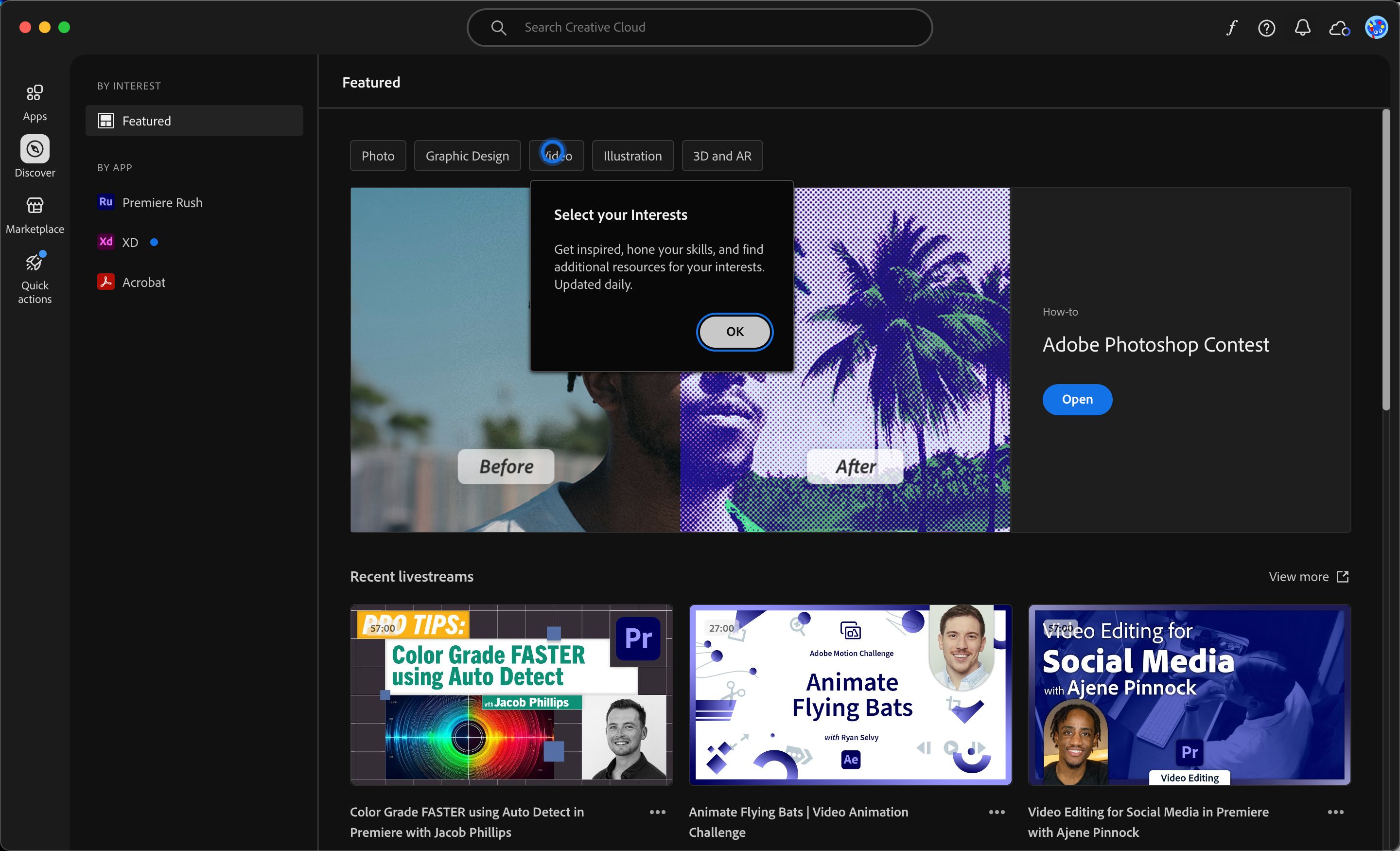This screenshot has height=851, width=1400.
Task: Click the macOS green full-screen button
Action: 64,27
